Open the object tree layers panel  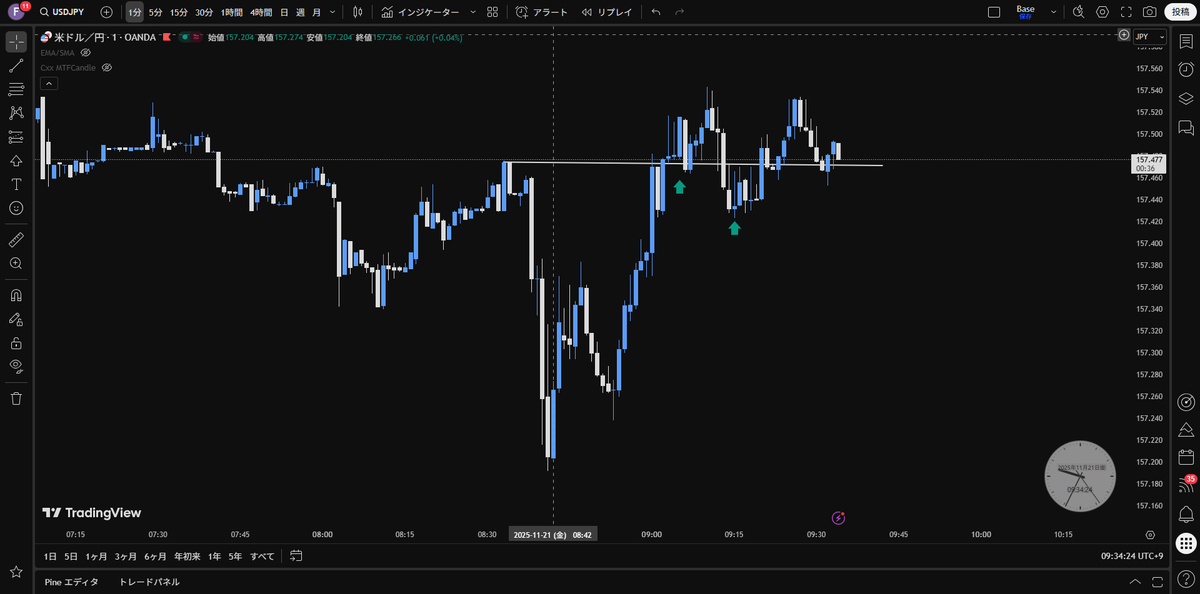point(1186,98)
